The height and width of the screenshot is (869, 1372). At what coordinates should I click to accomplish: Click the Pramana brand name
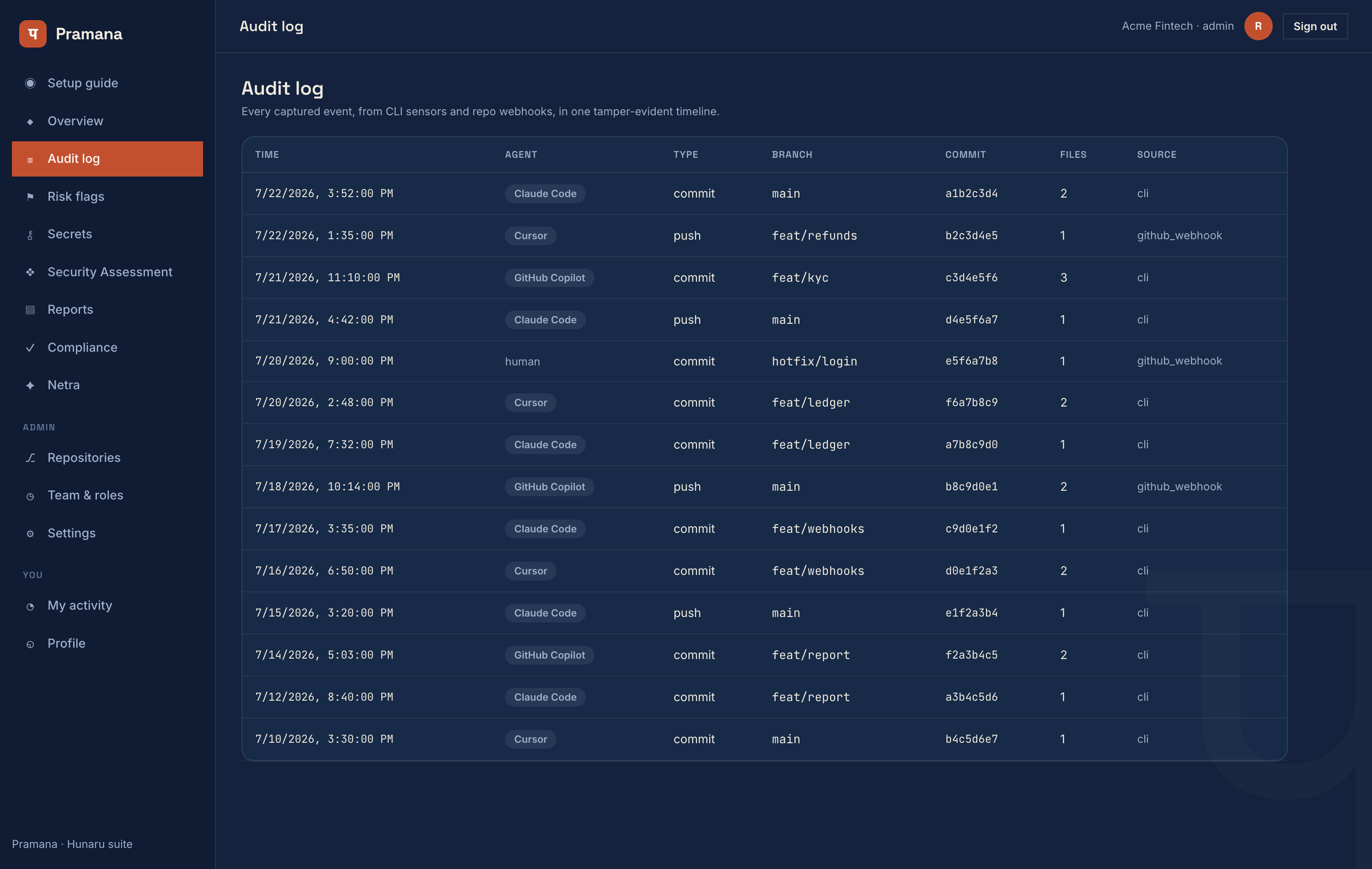pos(89,34)
